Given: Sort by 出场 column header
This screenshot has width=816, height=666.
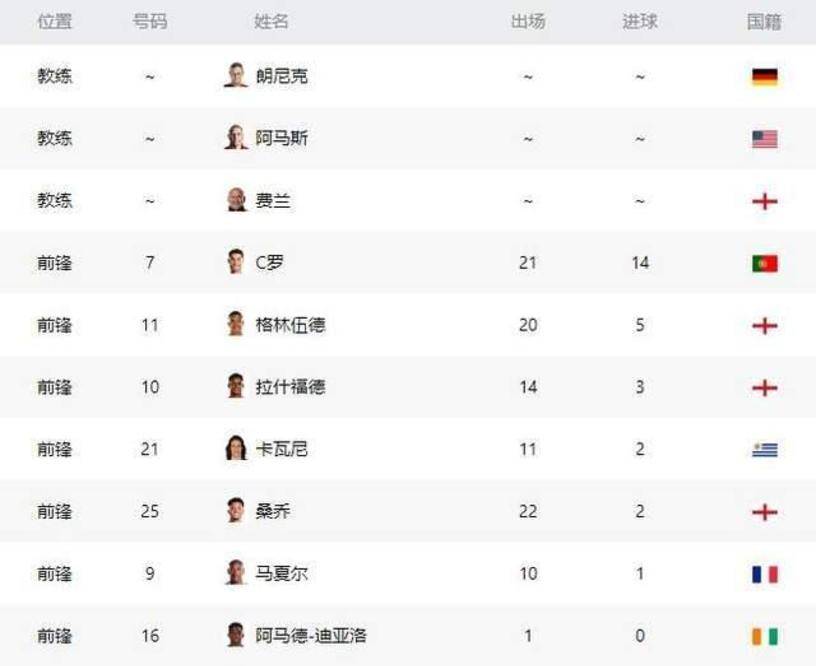Looking at the screenshot, I should (x=528, y=22).
